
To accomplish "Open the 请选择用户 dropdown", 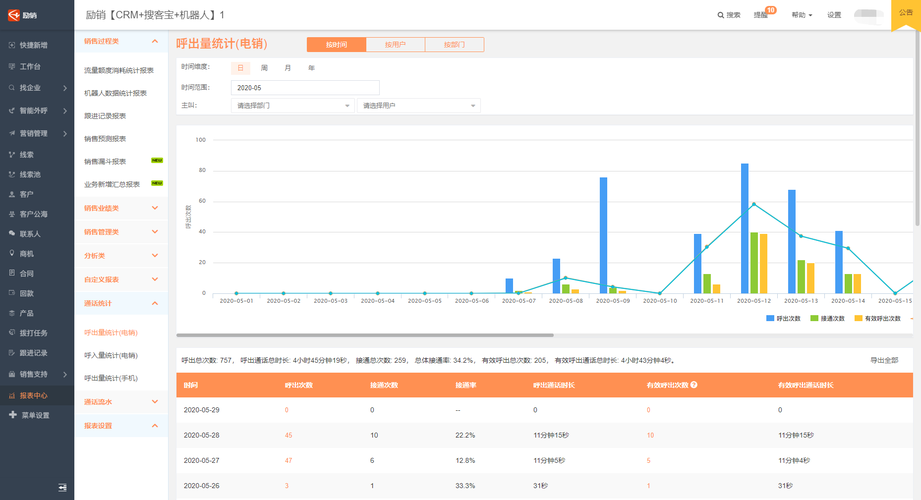I will [x=419, y=106].
